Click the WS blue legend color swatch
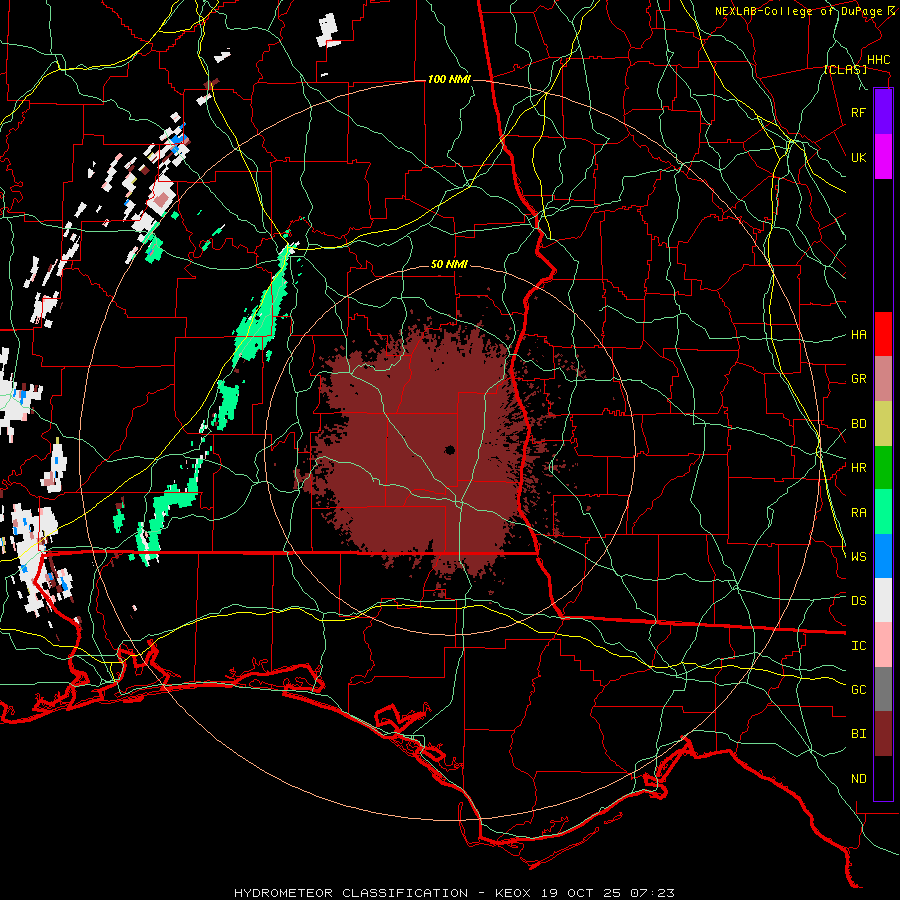This screenshot has height=900, width=900. [x=883, y=556]
